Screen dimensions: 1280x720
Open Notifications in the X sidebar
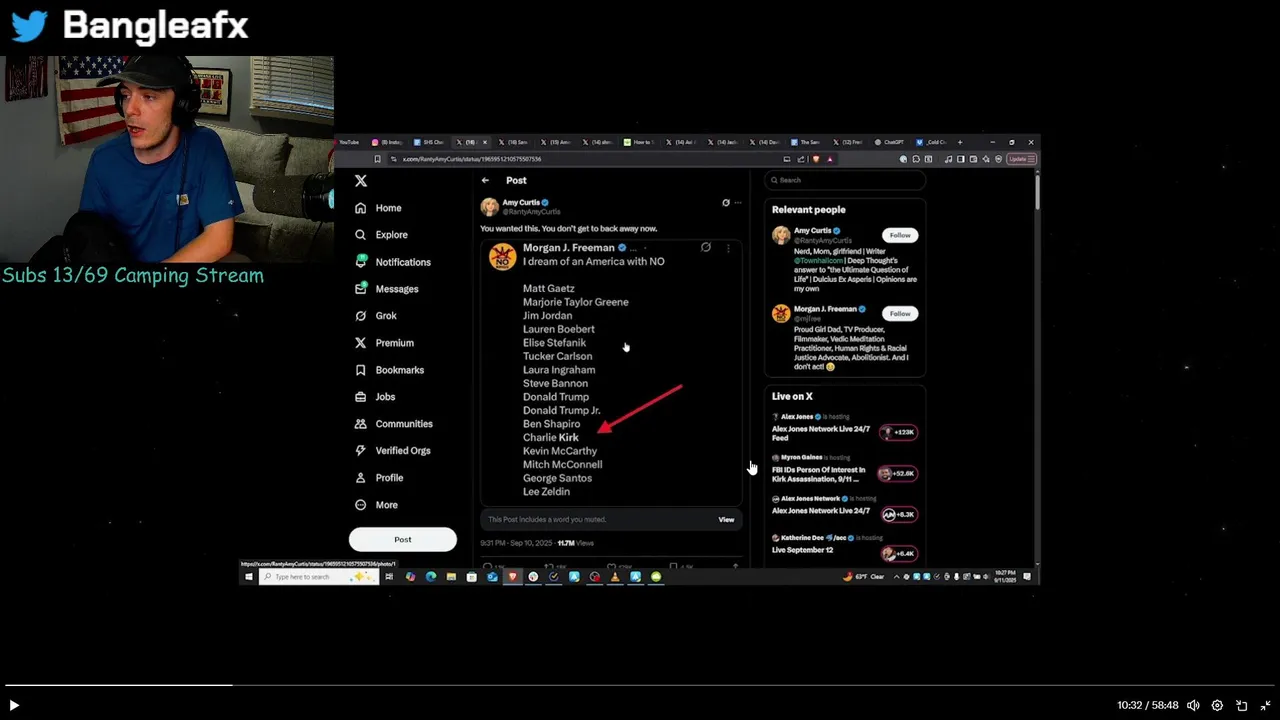coord(392,262)
